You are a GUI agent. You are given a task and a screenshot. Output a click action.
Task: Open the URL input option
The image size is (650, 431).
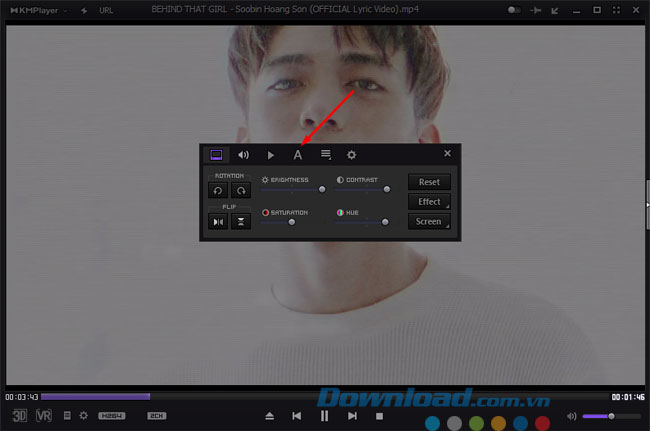click(106, 10)
